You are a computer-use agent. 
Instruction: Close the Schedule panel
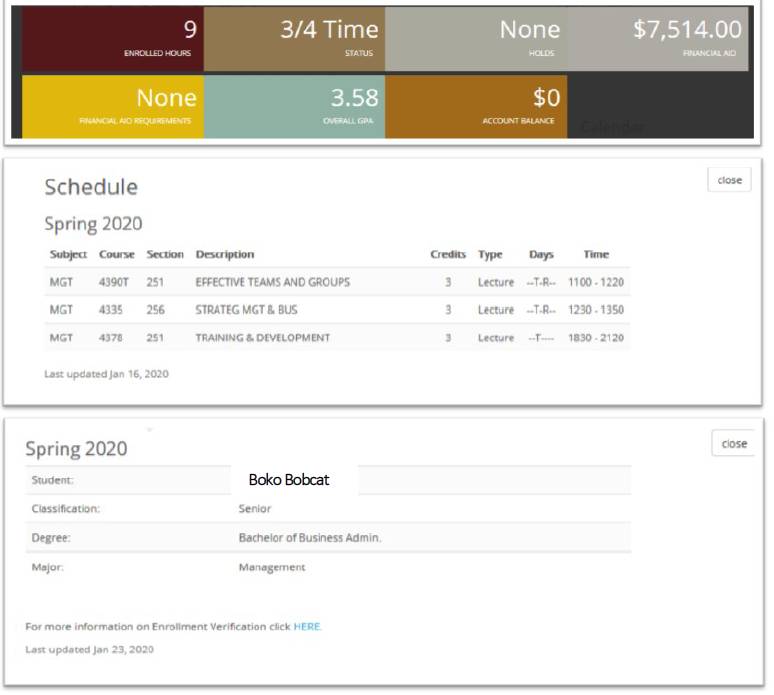pyautogui.click(x=729, y=180)
